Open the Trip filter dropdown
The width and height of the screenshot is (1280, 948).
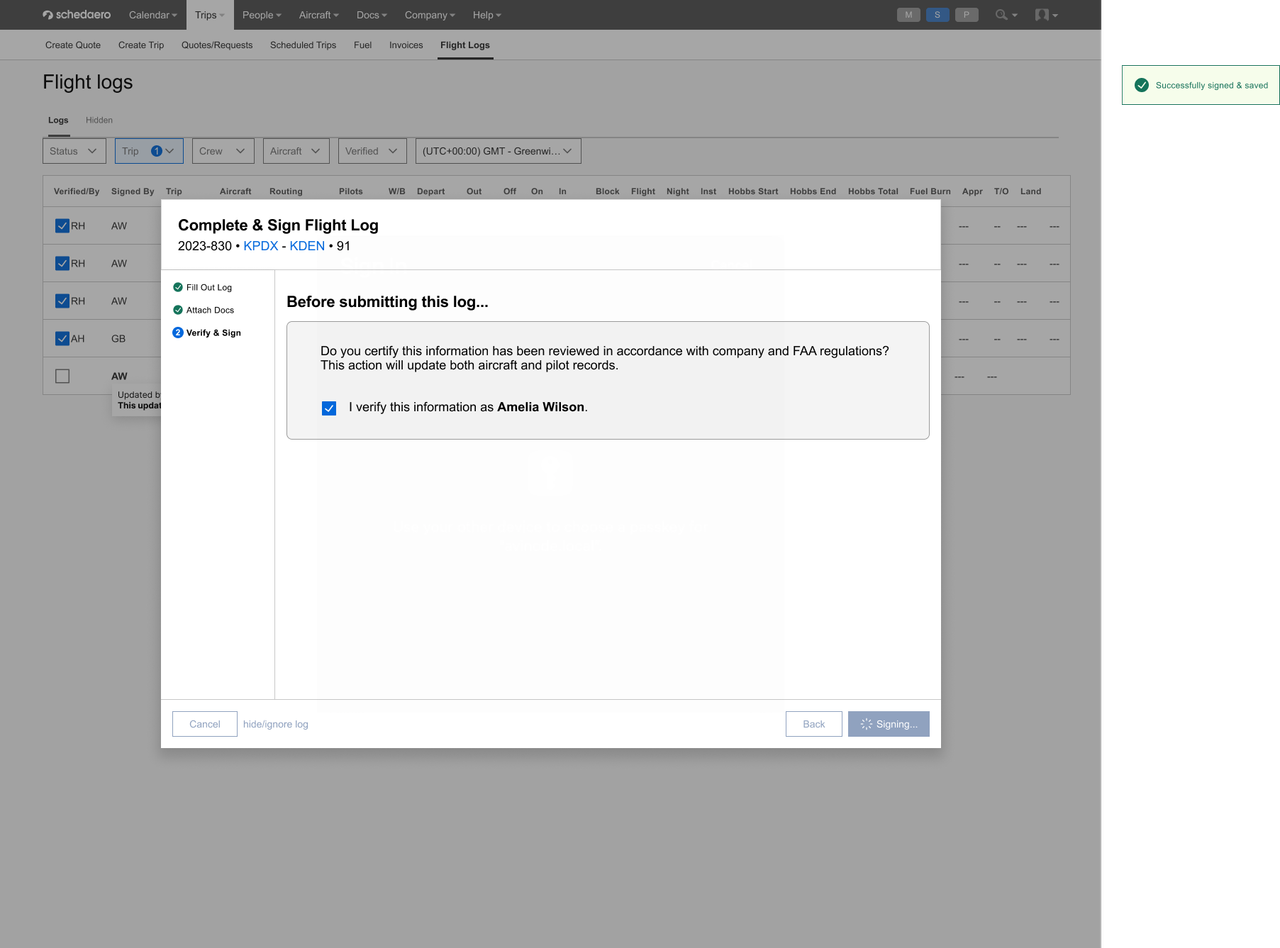pos(149,151)
